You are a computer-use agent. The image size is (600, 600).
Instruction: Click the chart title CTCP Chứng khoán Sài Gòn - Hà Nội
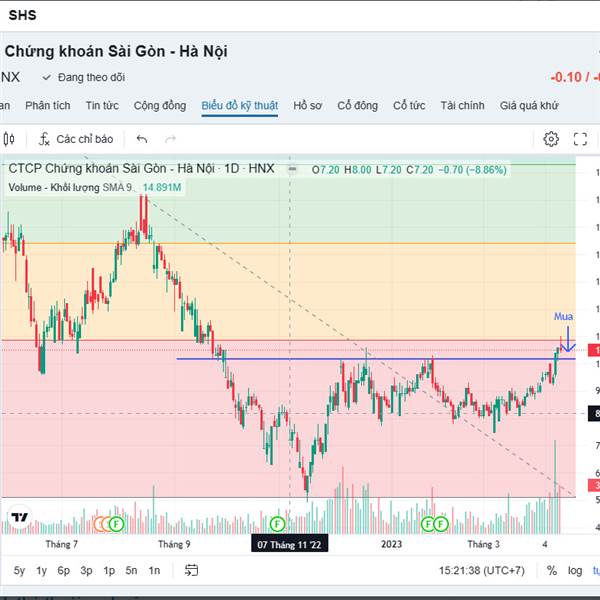click(x=141, y=168)
